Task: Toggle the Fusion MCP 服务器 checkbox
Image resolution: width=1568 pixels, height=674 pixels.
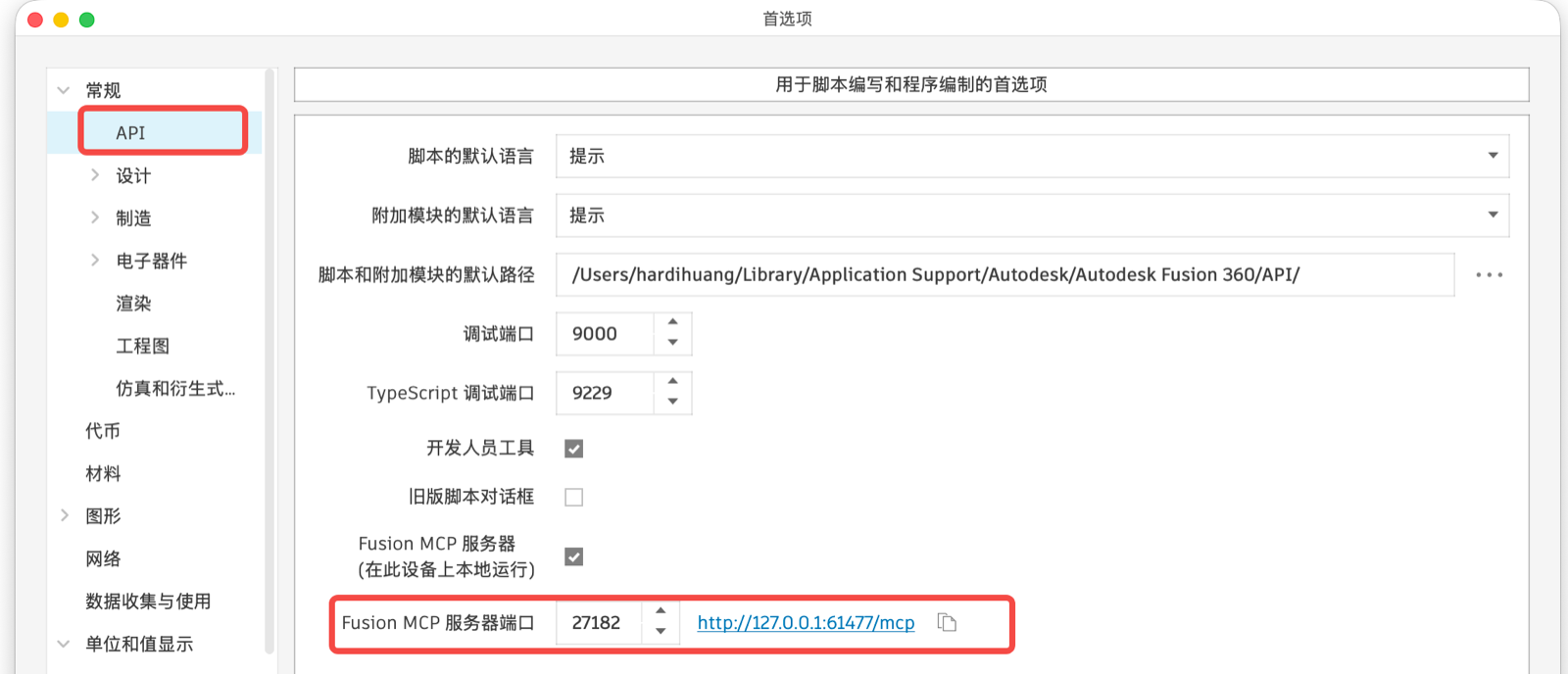Action: (x=574, y=556)
